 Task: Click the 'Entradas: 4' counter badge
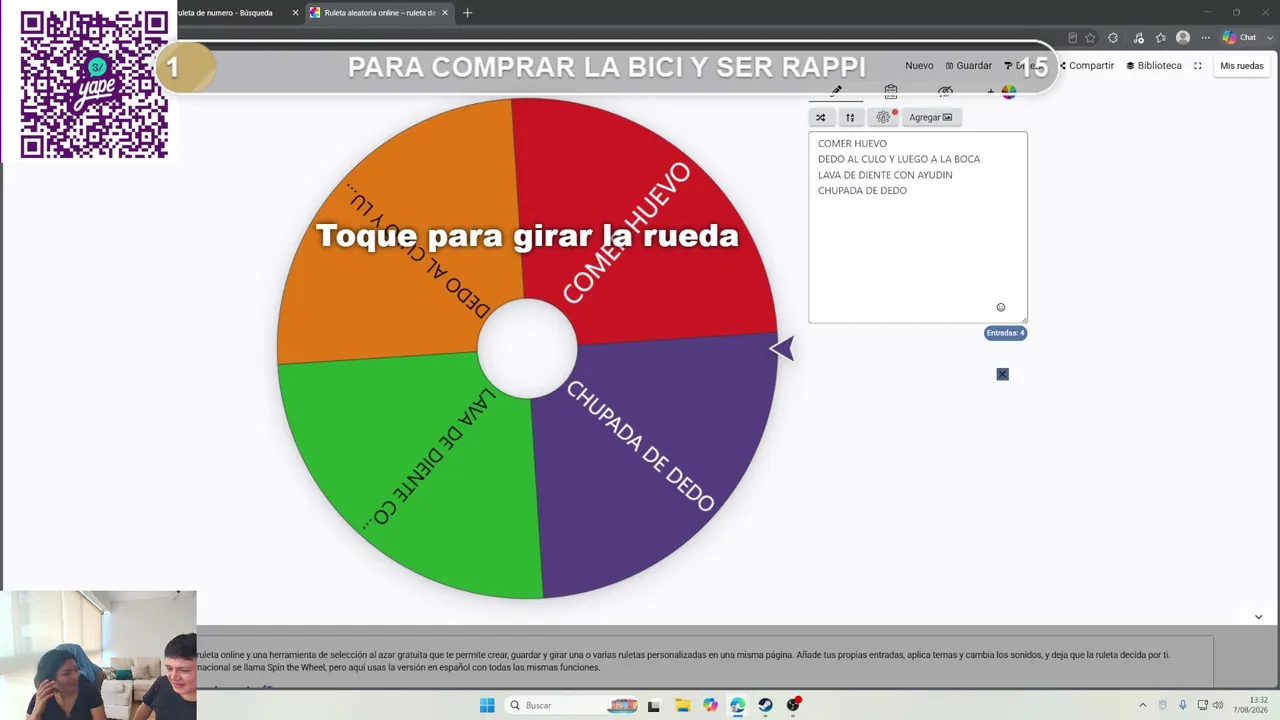pos(1005,333)
